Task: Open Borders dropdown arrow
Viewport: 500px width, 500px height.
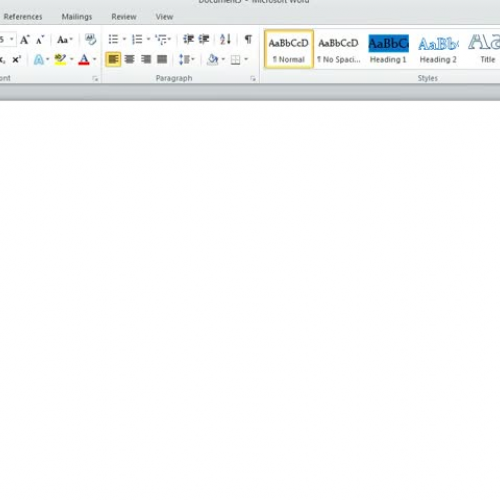Action: pos(246,60)
